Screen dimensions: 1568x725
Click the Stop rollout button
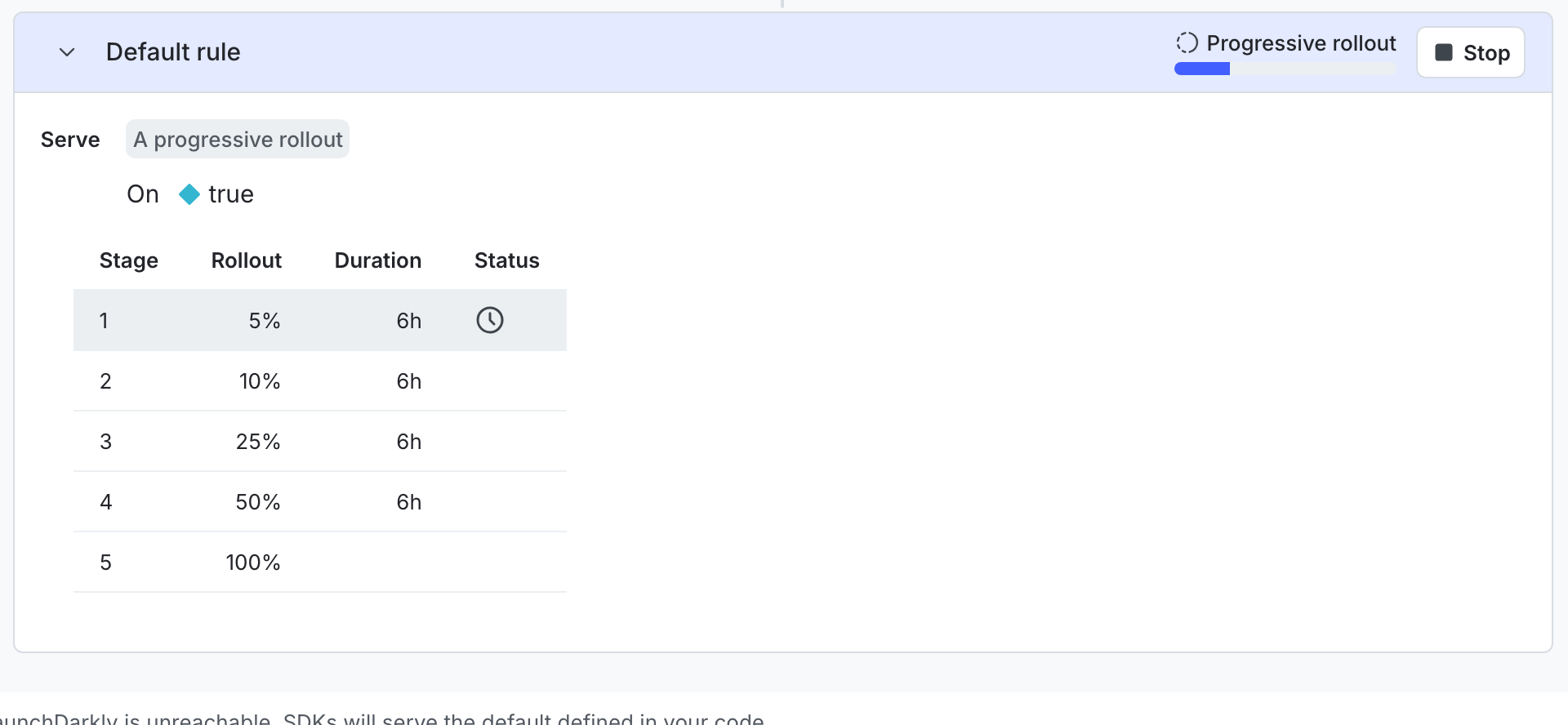pyautogui.click(x=1470, y=53)
